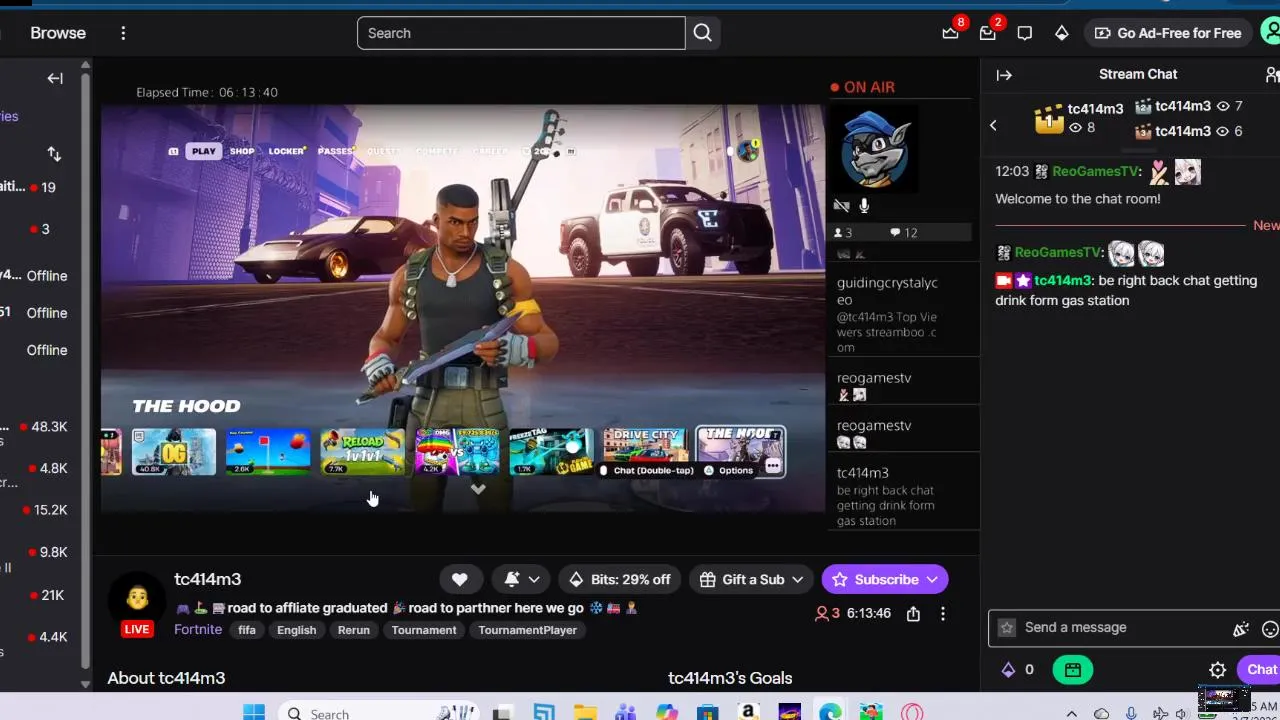
Task: Click the microphone icon in overlay
Action: click(864, 206)
